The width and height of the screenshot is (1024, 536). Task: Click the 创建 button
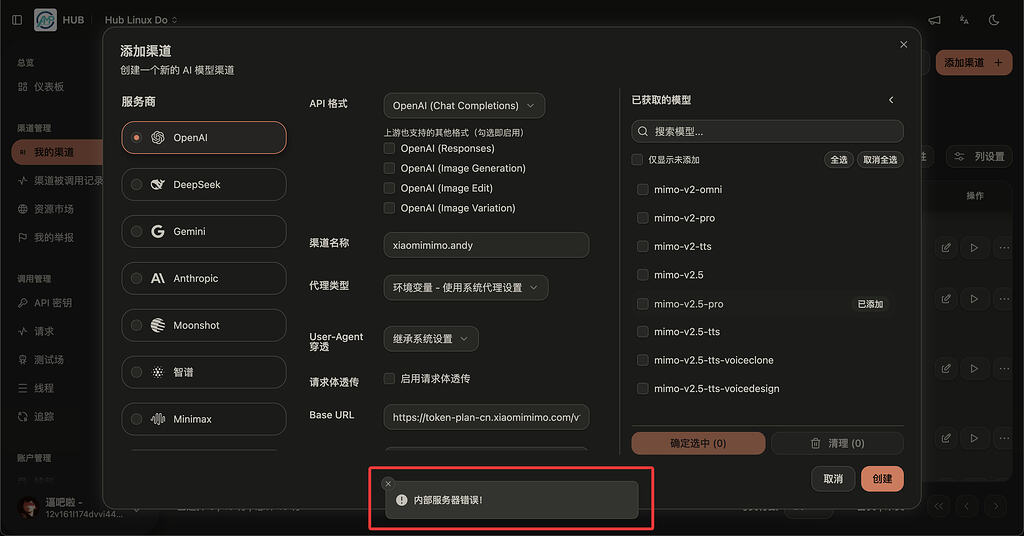point(882,479)
